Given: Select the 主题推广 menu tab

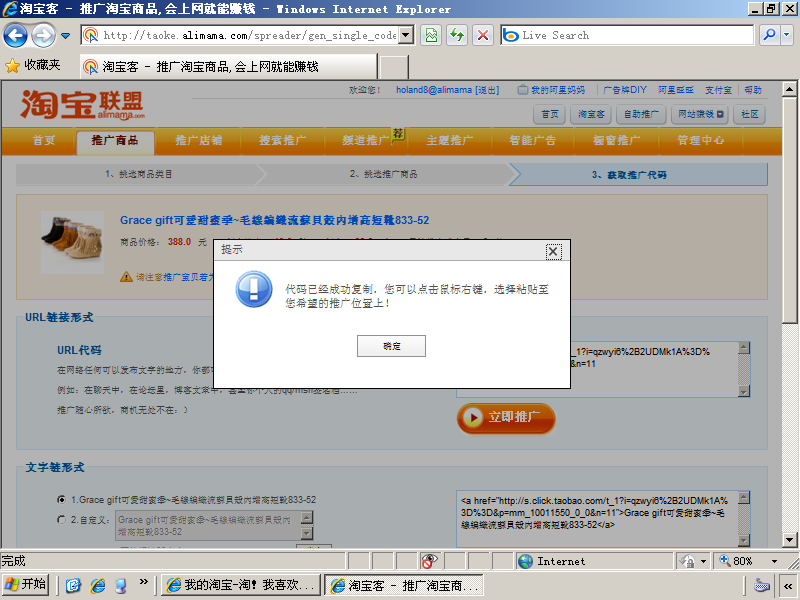Looking at the screenshot, I should click(x=449, y=140).
